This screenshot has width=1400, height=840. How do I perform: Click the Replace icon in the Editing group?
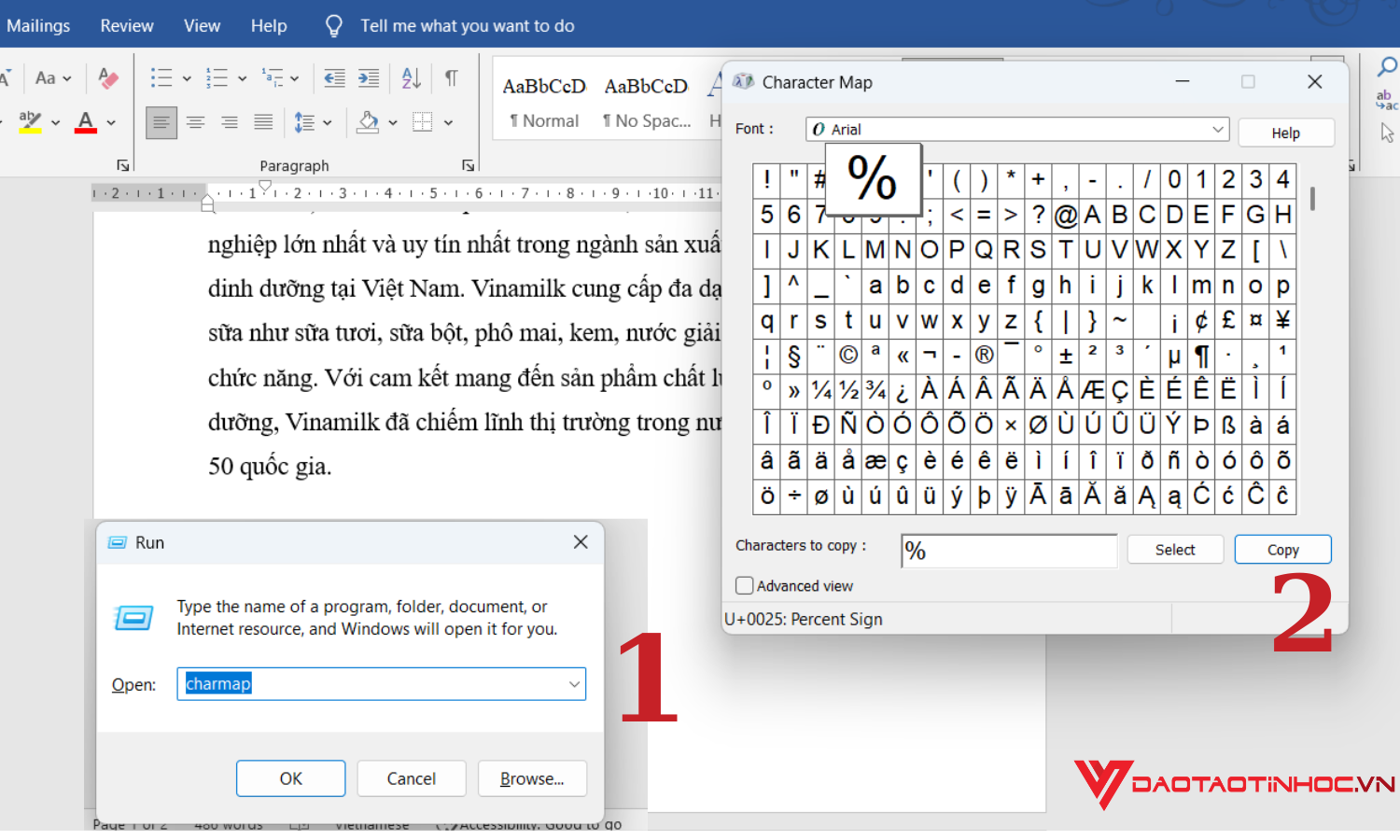[1386, 100]
